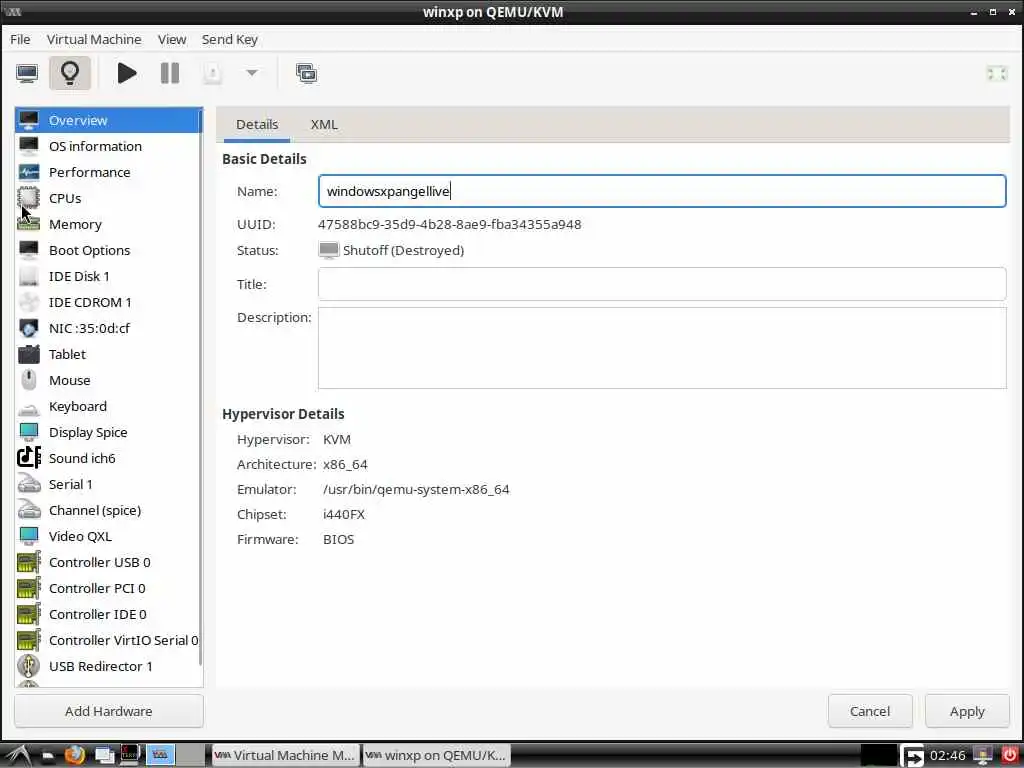Open OS information entry
Screen dimensions: 1024x768
pos(108,146)
